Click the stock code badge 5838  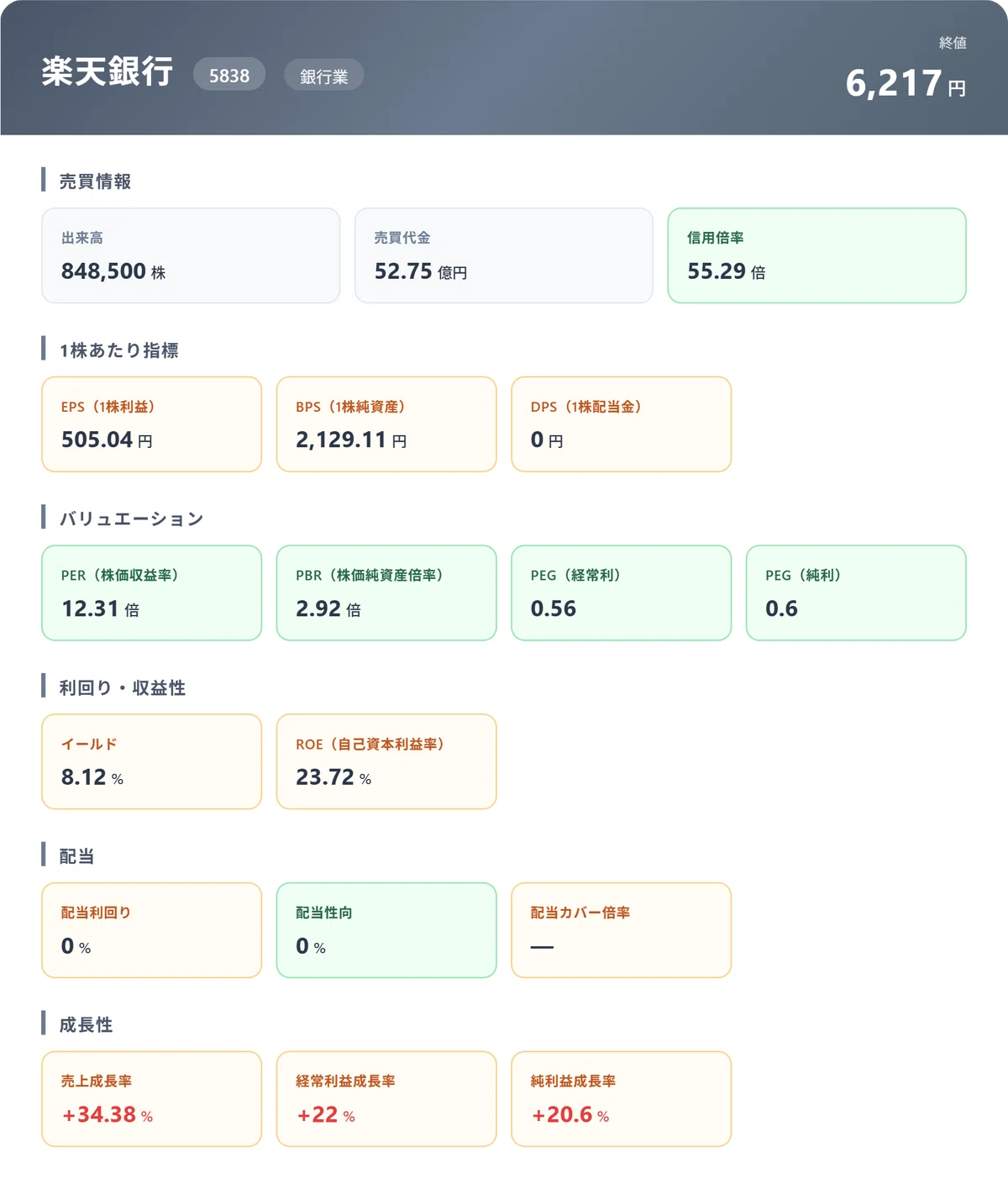point(229,75)
